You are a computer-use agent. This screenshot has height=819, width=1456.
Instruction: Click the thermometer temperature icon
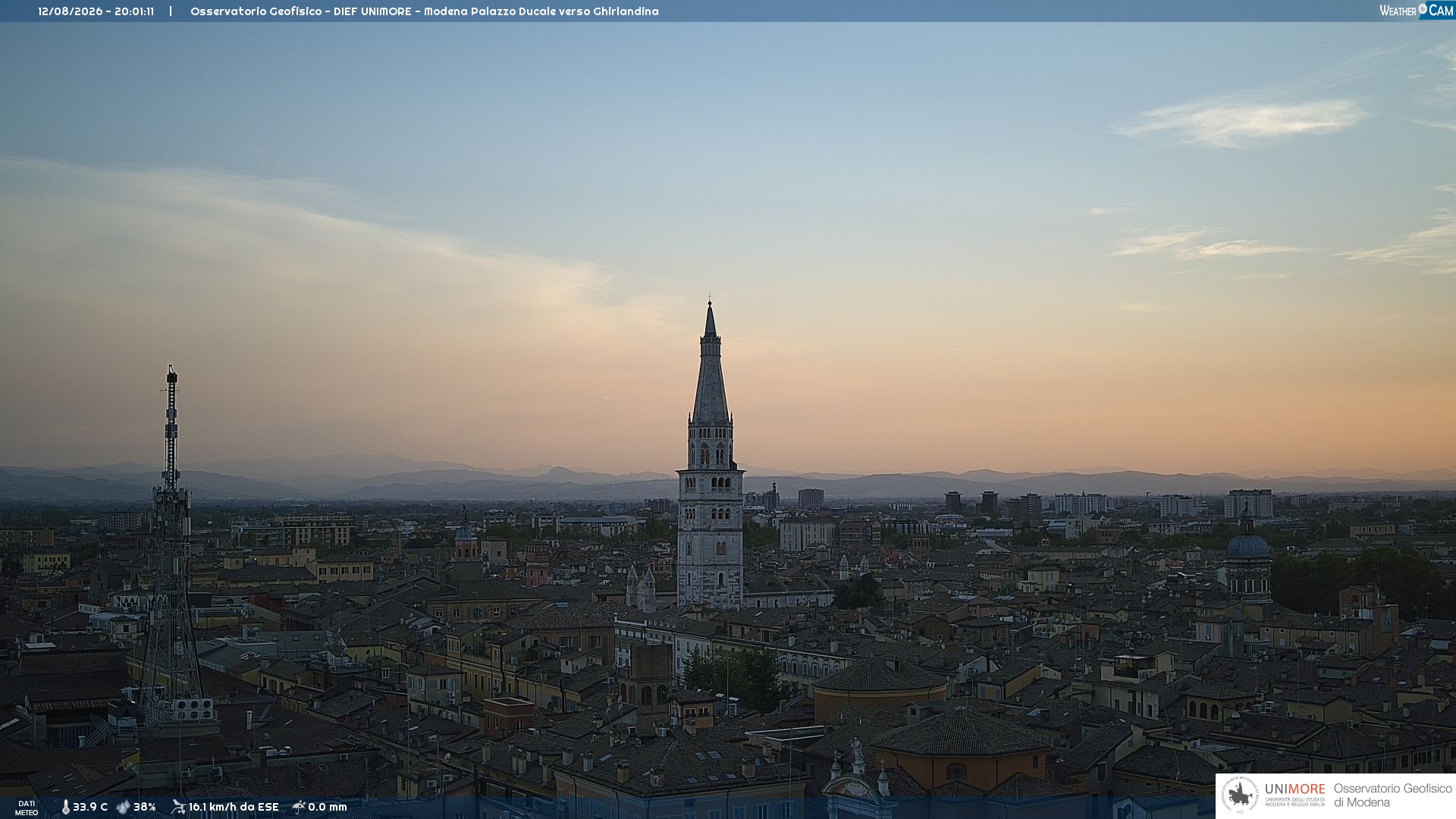point(65,808)
